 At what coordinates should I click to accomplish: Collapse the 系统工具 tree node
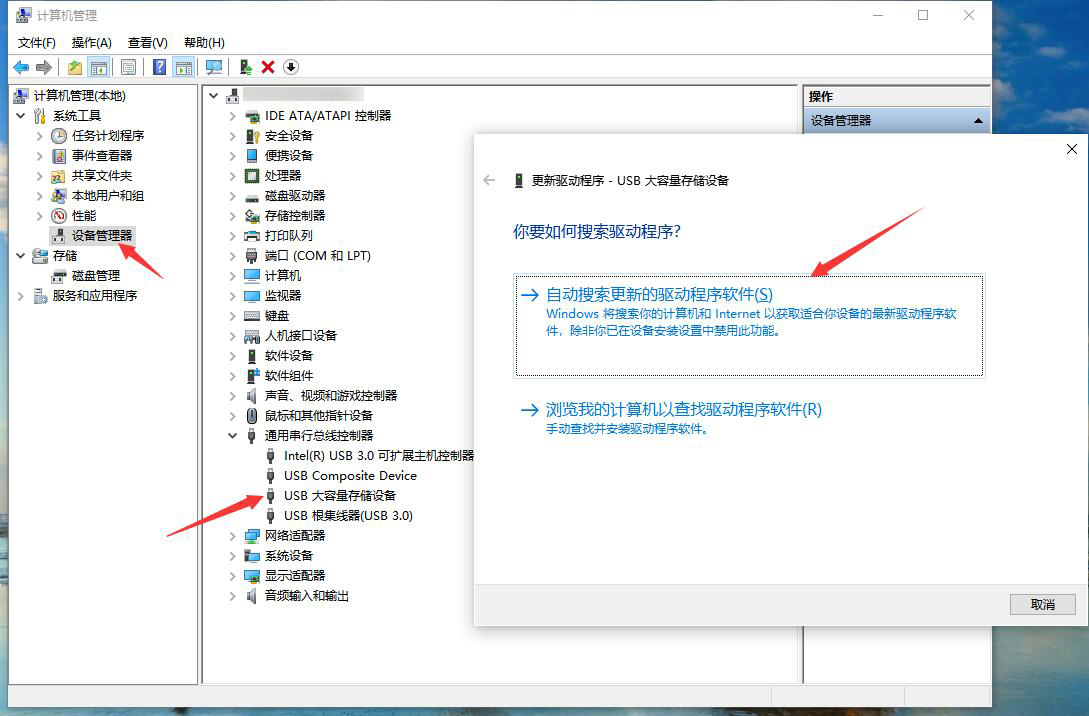tap(21, 116)
